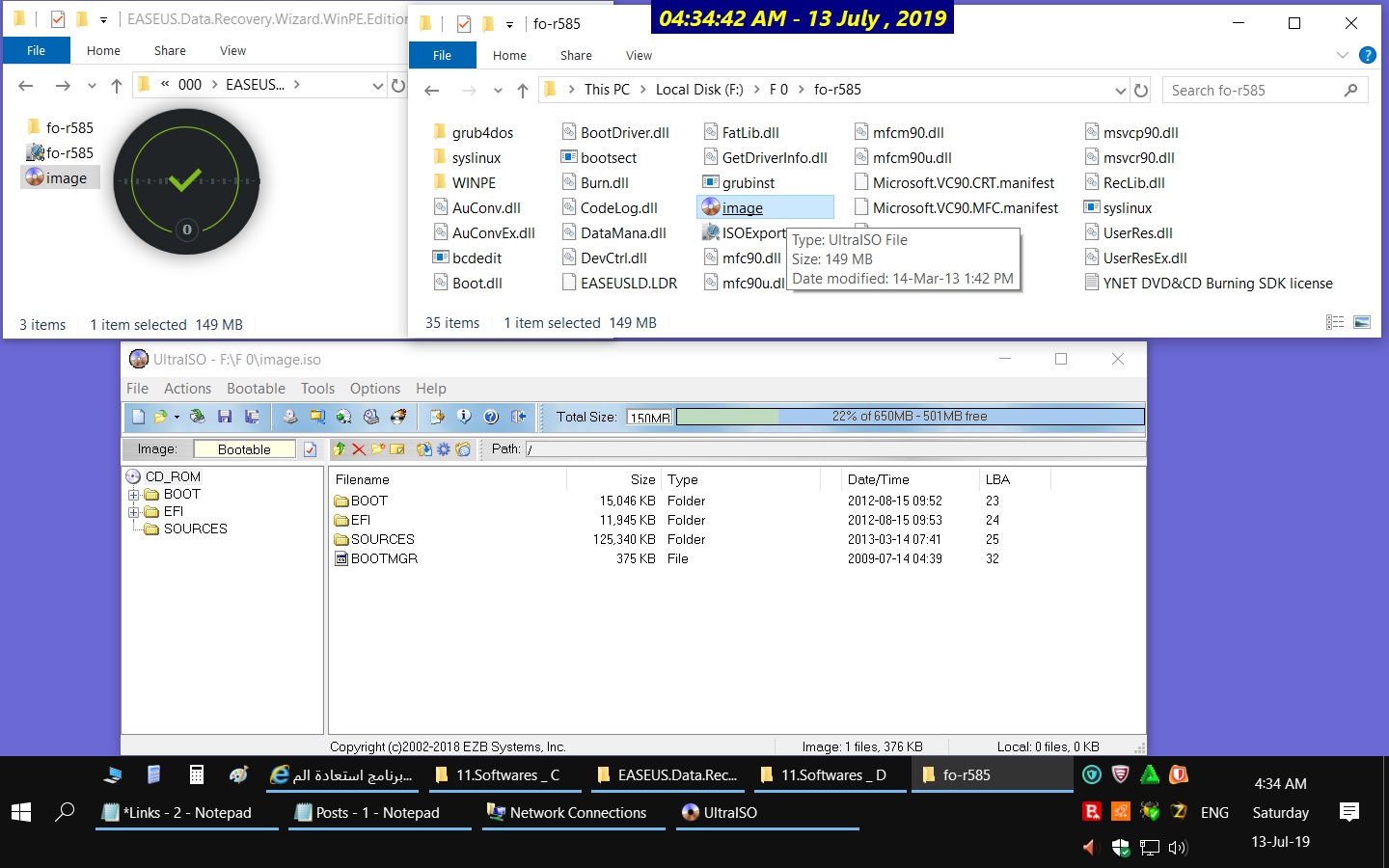Click the Properties checkmark icon in fo-r585 title bar
Image resolution: width=1389 pixels, height=868 pixels.
click(x=464, y=23)
